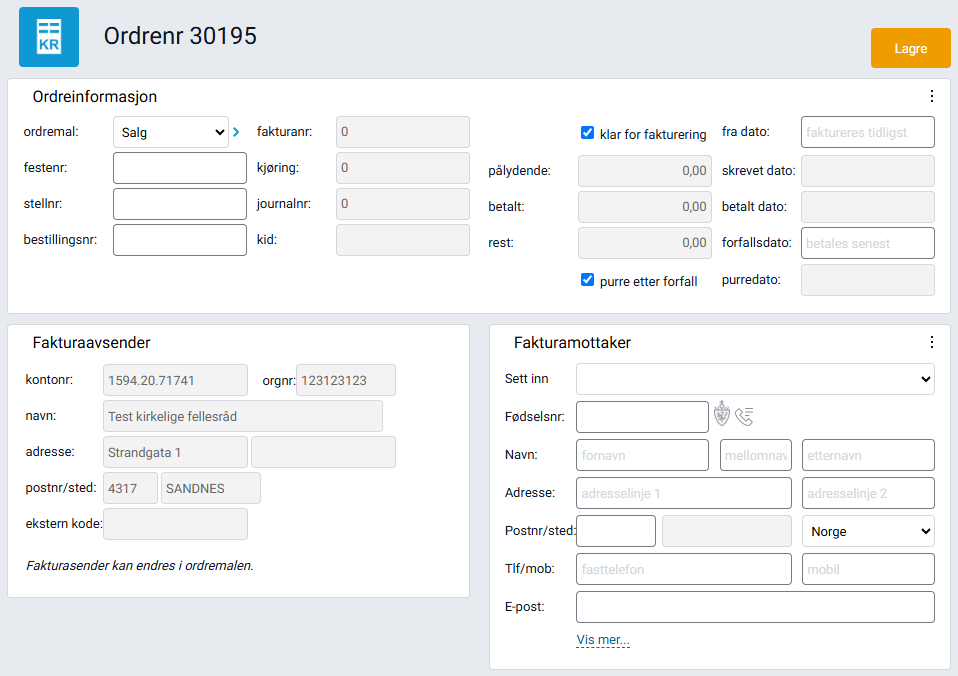This screenshot has width=958, height=676.
Task: Focus the bestillingsnr text field
Action: [179, 240]
